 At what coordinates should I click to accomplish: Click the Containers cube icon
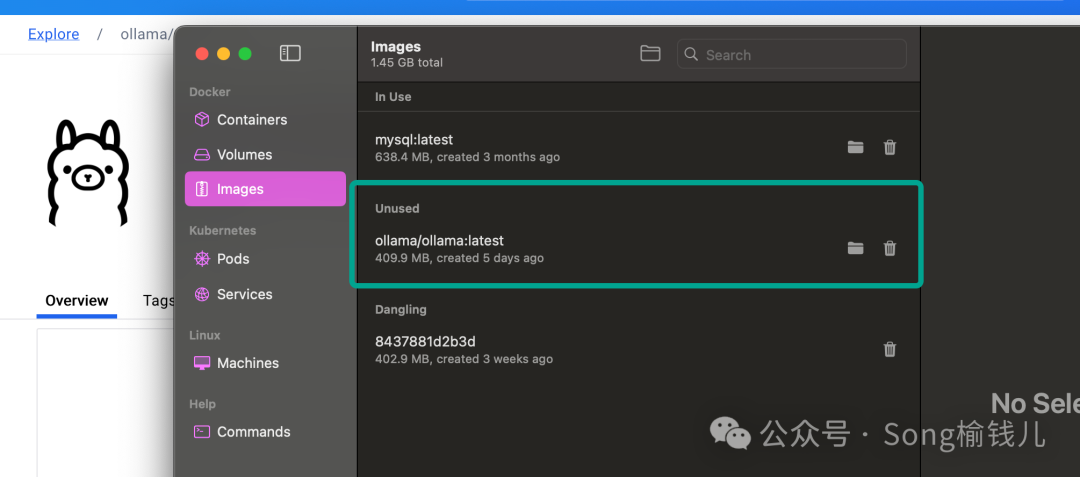[202, 120]
